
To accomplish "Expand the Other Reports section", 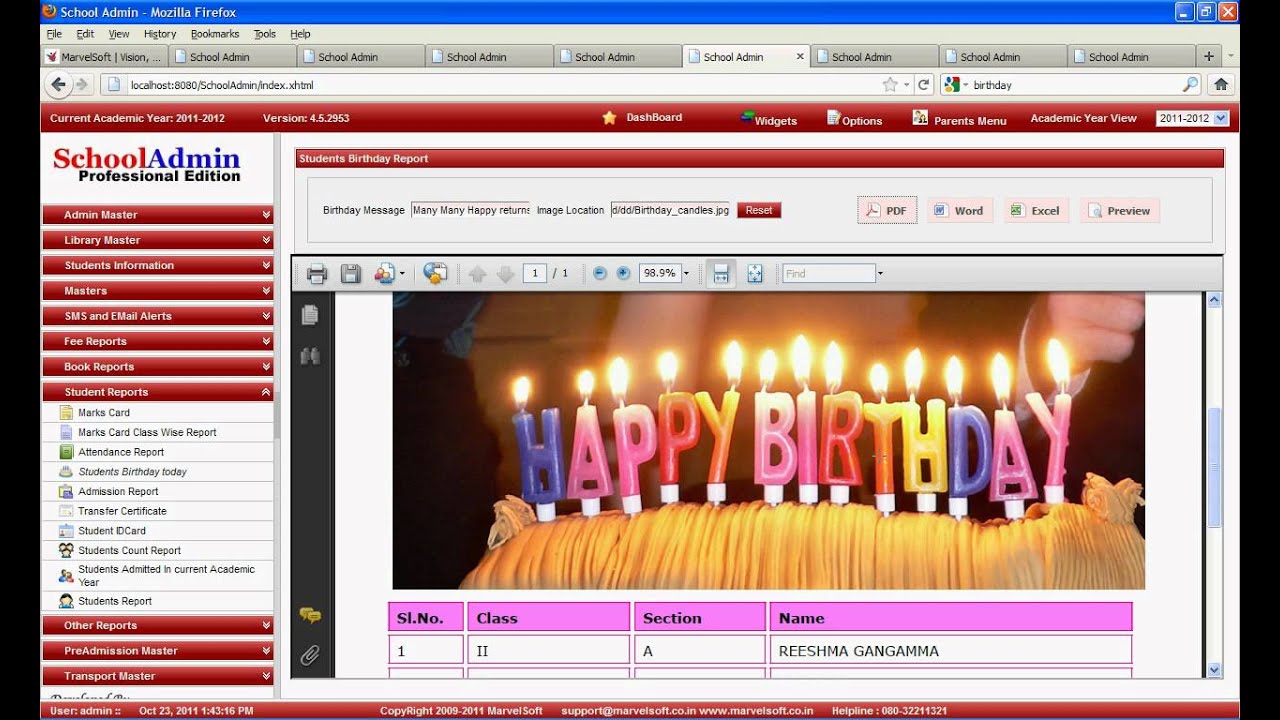I will tap(157, 625).
